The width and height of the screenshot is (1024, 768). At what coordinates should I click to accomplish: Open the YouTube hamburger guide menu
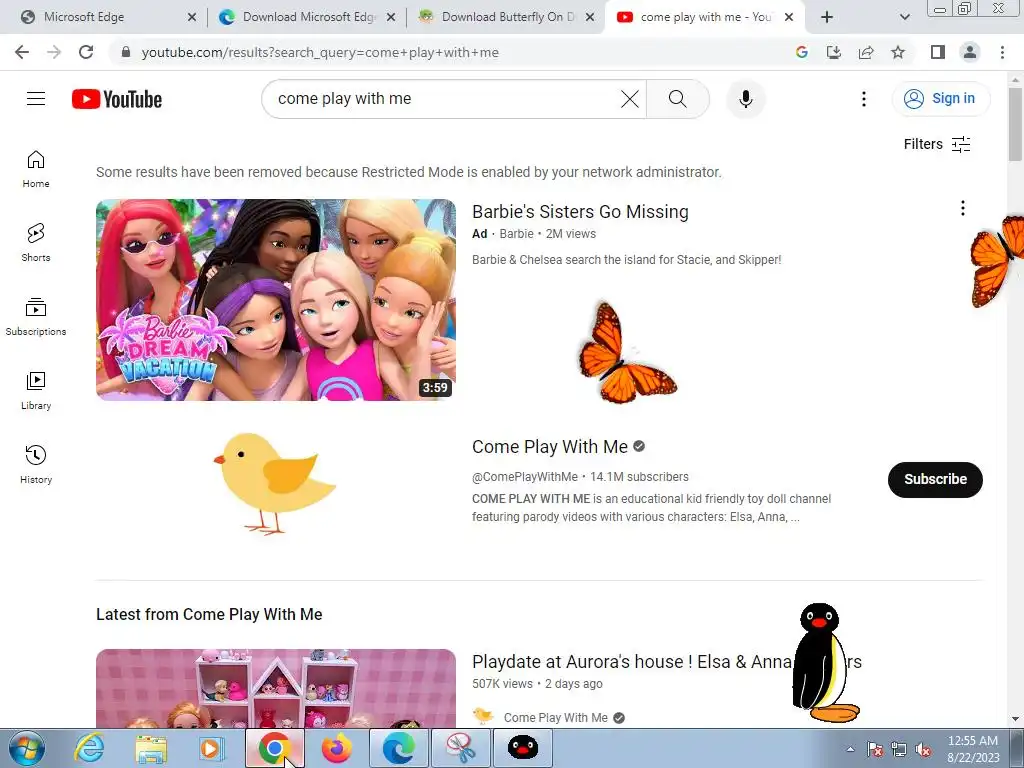(36, 99)
